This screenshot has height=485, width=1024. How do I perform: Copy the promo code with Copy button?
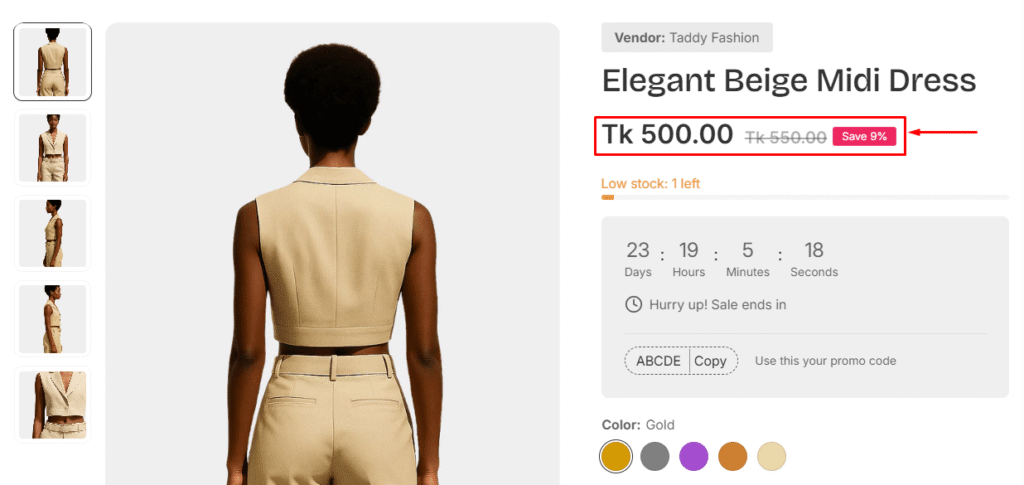(x=711, y=361)
